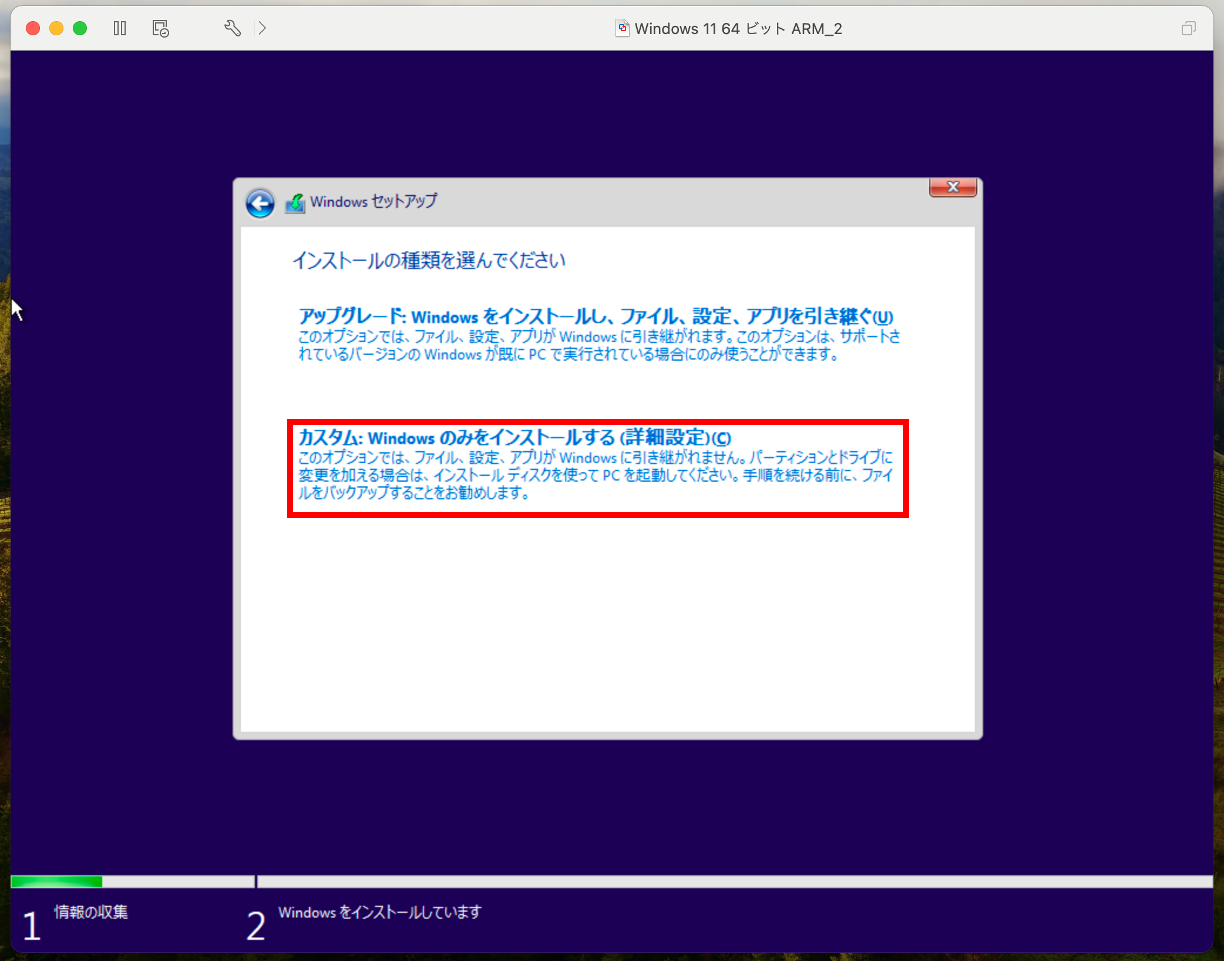Viewport: 1224px width, 962px height.
Task: Choose Custom (カスタム) Windows-only install option
Action: point(598,468)
